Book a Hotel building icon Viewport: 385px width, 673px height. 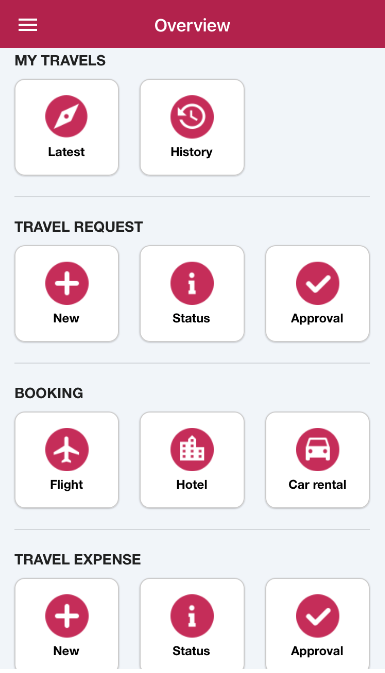[x=192, y=449]
